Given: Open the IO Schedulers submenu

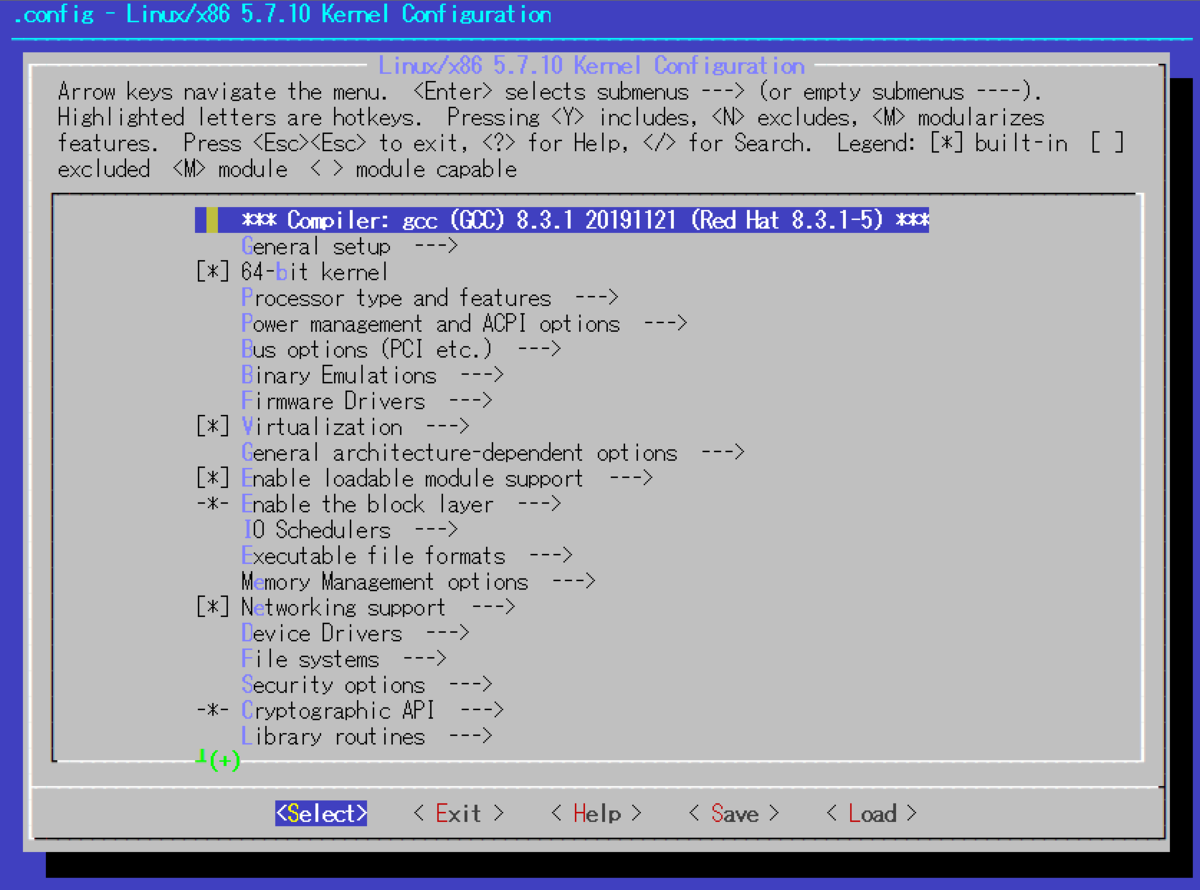Looking at the screenshot, I should click(350, 530).
